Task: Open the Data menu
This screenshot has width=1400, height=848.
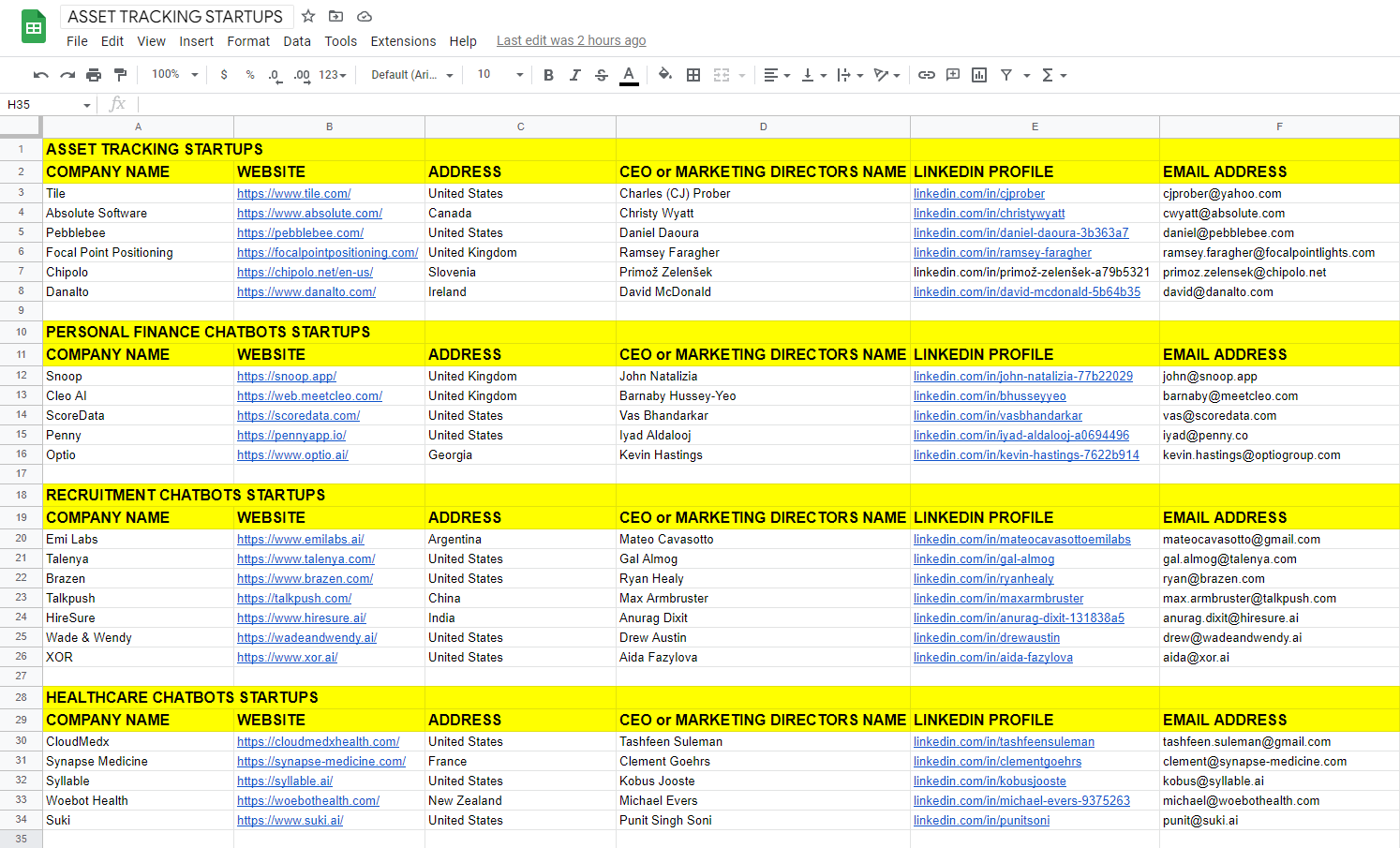Action: (x=297, y=41)
